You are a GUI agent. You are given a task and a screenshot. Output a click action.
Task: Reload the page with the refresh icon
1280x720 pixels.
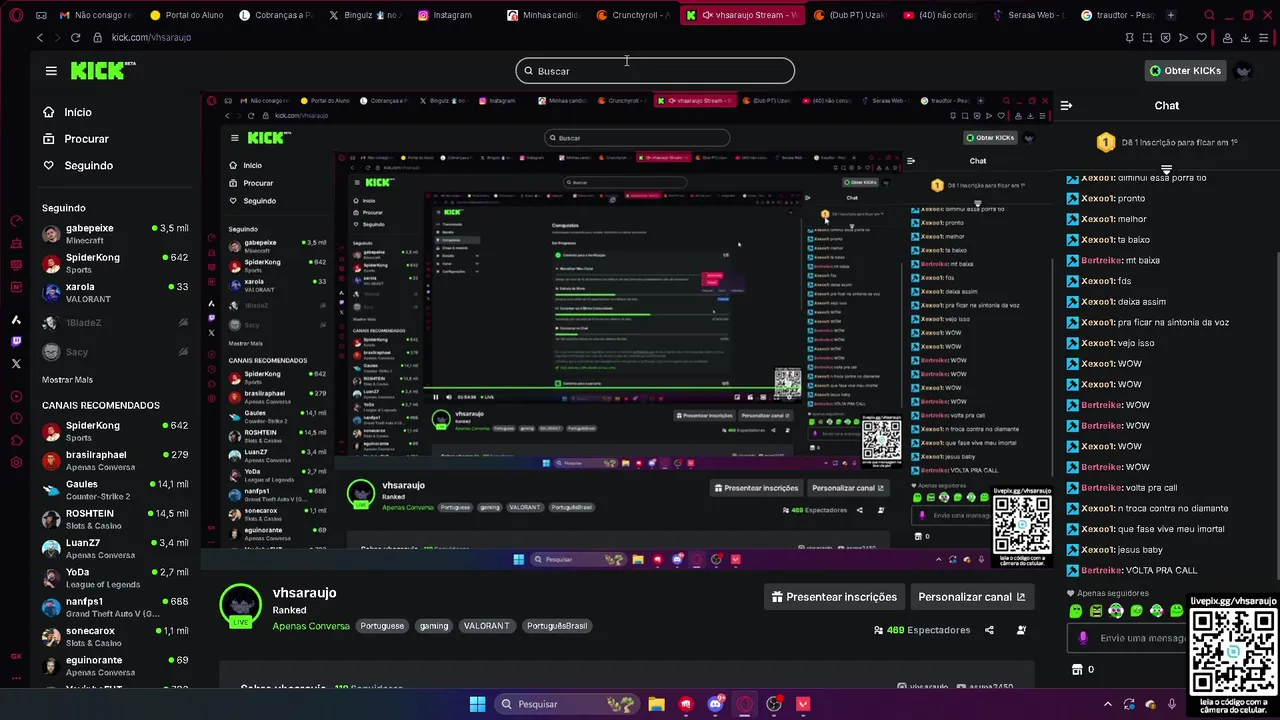[x=75, y=37]
